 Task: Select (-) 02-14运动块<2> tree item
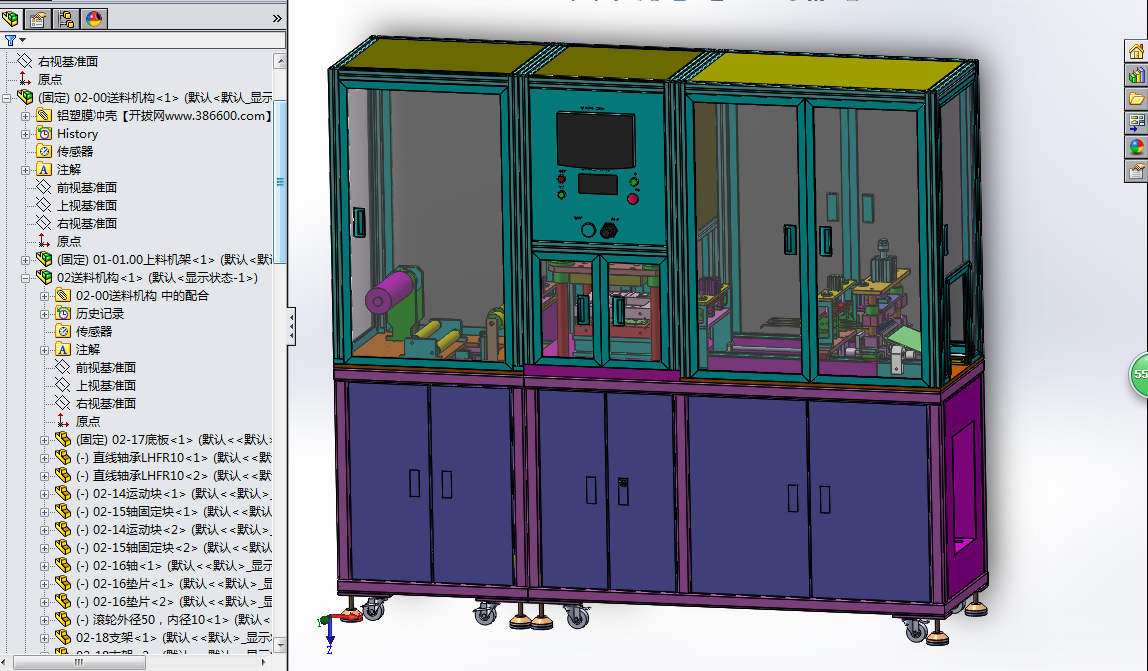tap(174, 530)
